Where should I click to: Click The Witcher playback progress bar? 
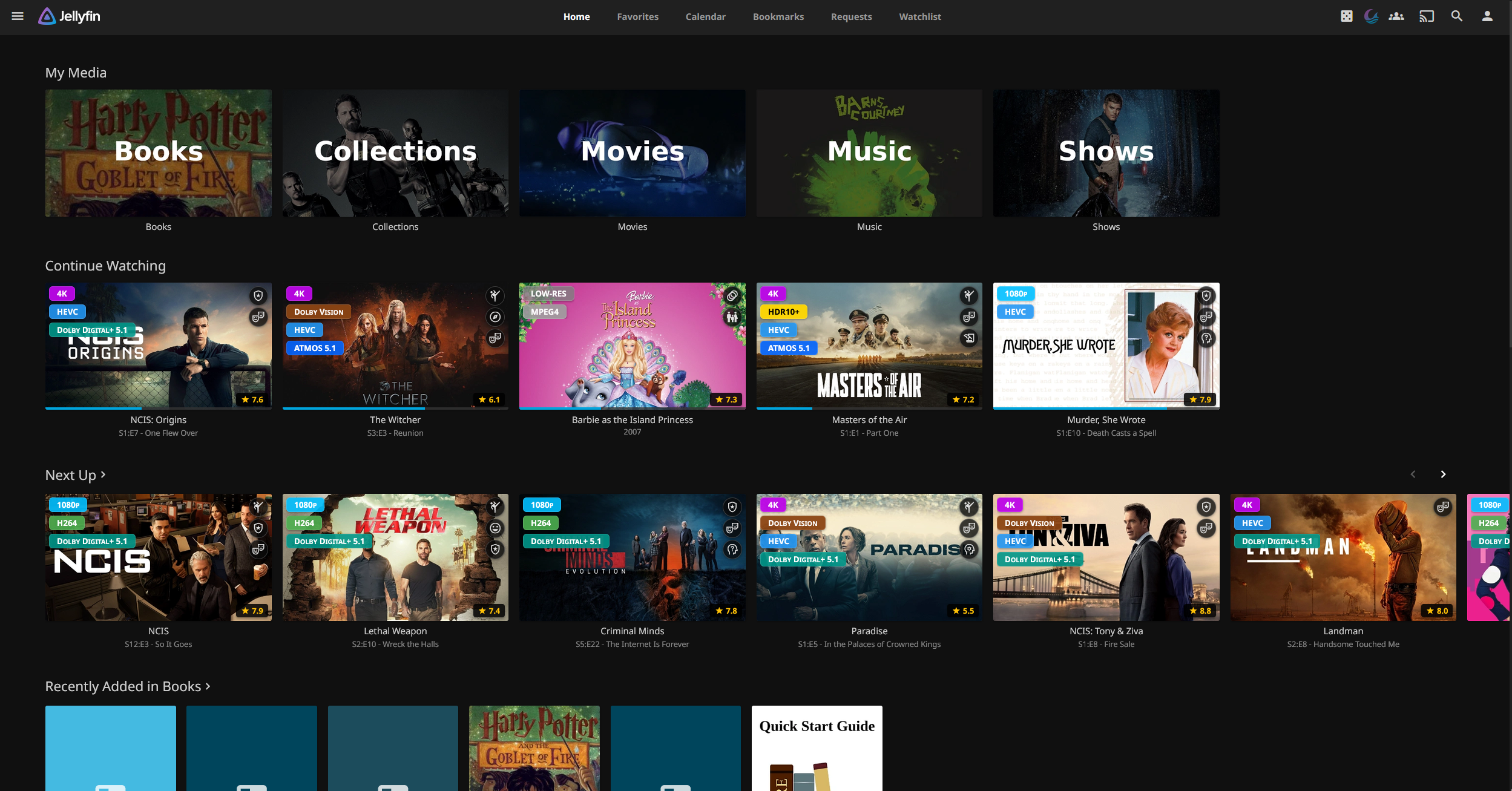click(395, 409)
